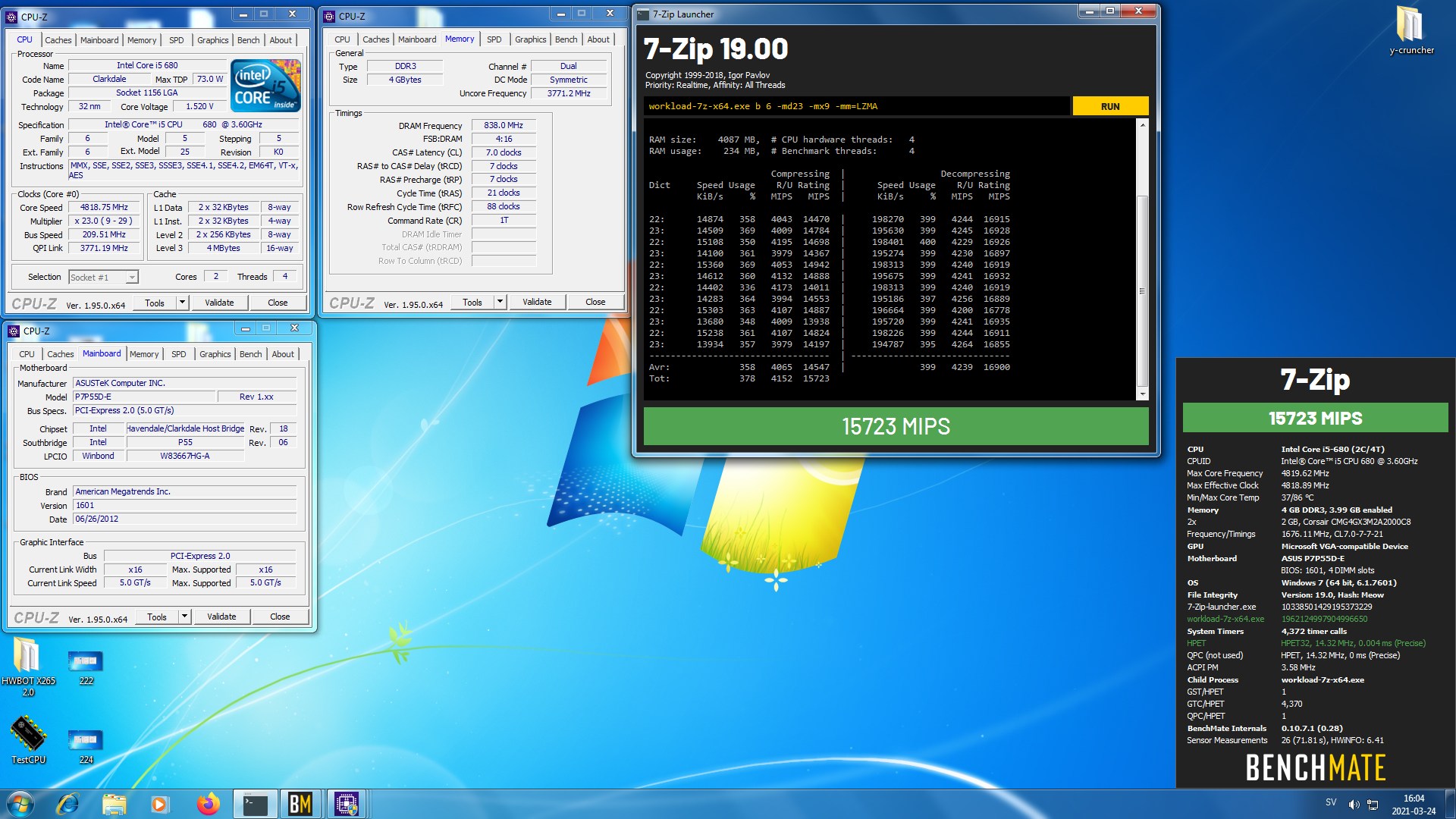The image size is (1456, 819).
Task: Click Validate in the CPU tab window
Action: click(219, 303)
